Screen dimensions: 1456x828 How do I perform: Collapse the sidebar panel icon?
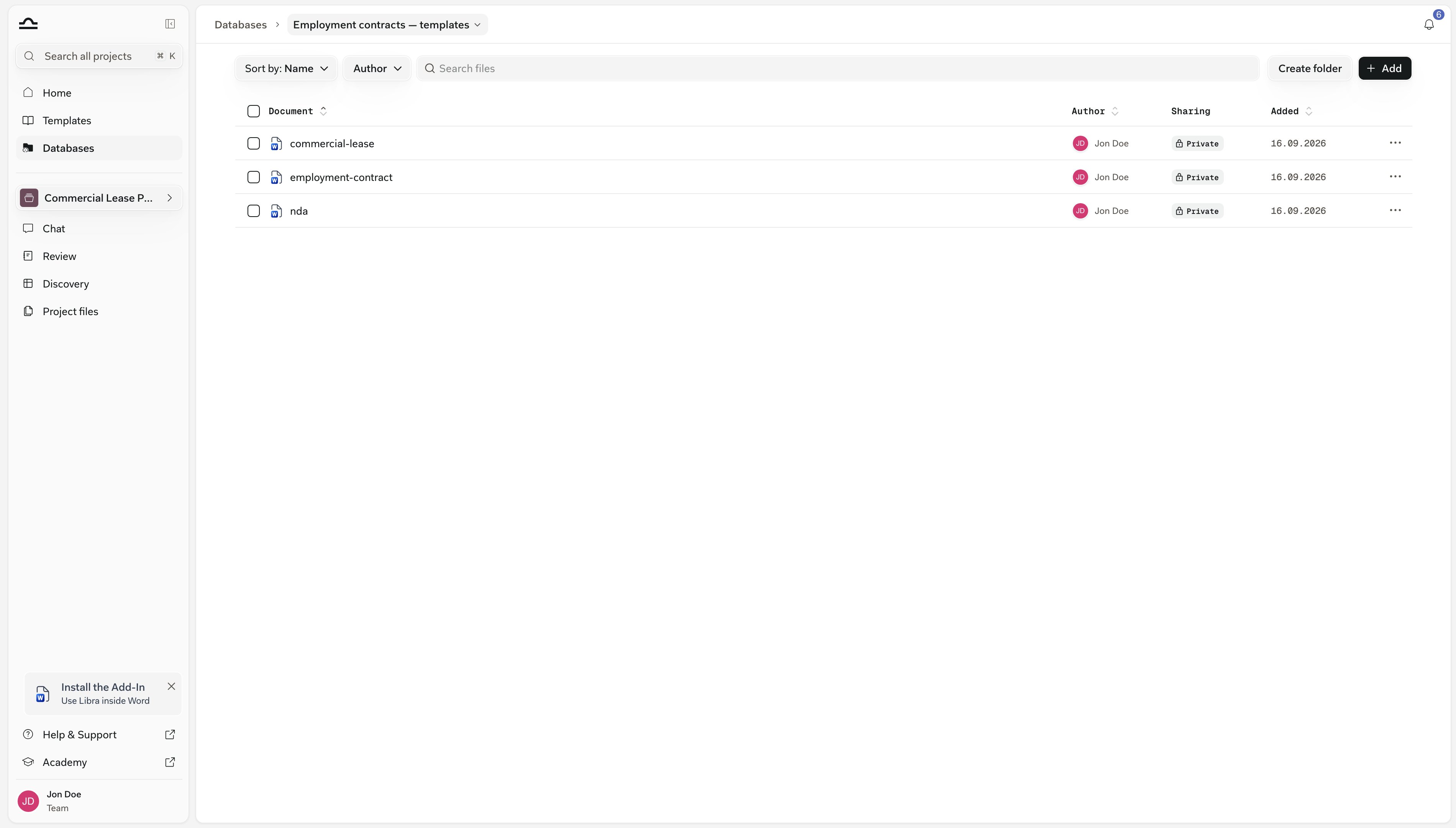click(170, 23)
